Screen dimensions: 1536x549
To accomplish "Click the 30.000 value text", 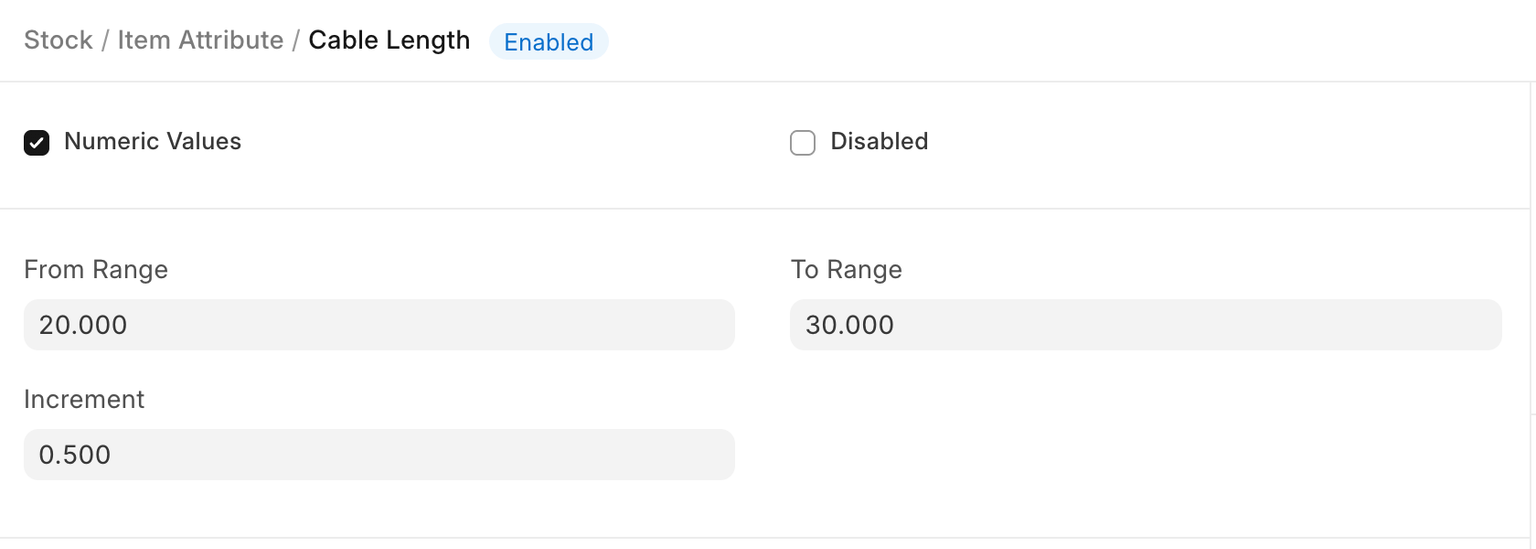I will tap(850, 325).
